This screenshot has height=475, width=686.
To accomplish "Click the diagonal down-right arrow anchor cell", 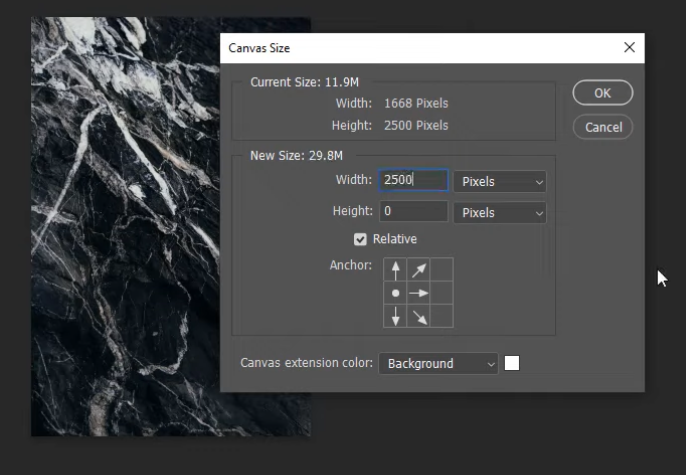I will [419, 316].
